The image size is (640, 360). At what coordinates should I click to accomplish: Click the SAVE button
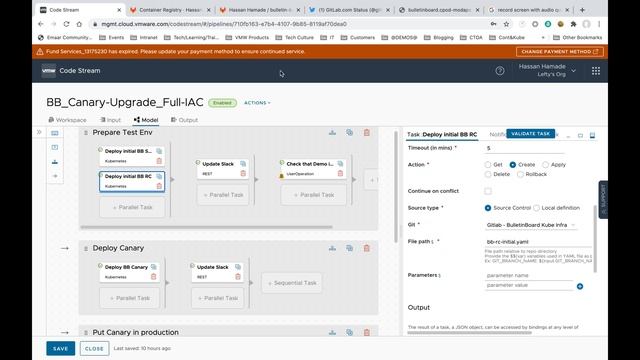coord(60,349)
